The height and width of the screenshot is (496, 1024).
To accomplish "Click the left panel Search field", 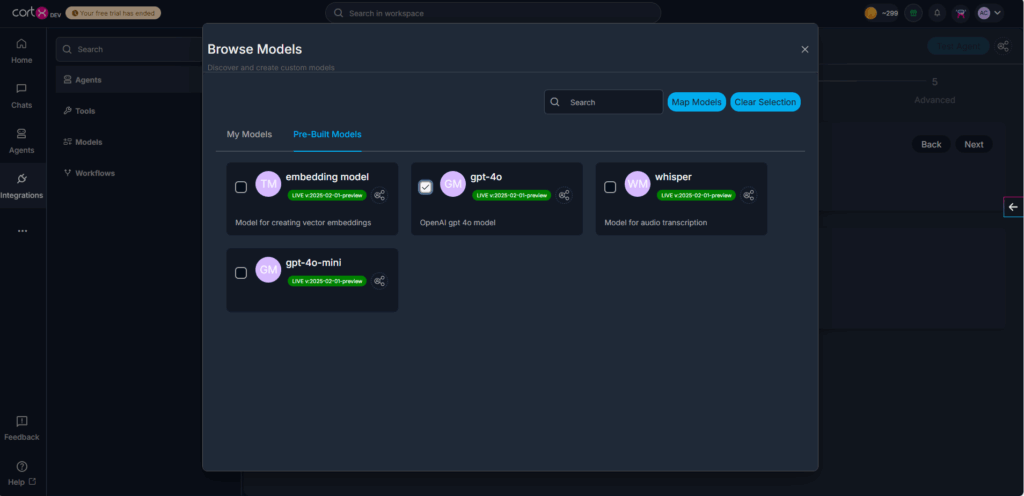I will pos(129,49).
